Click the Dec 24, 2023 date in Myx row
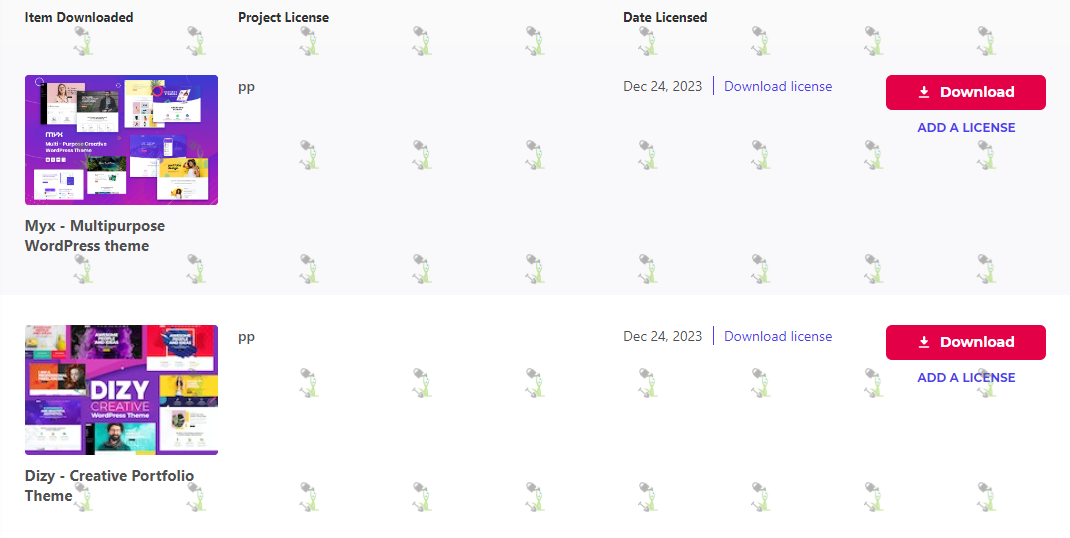 663,87
